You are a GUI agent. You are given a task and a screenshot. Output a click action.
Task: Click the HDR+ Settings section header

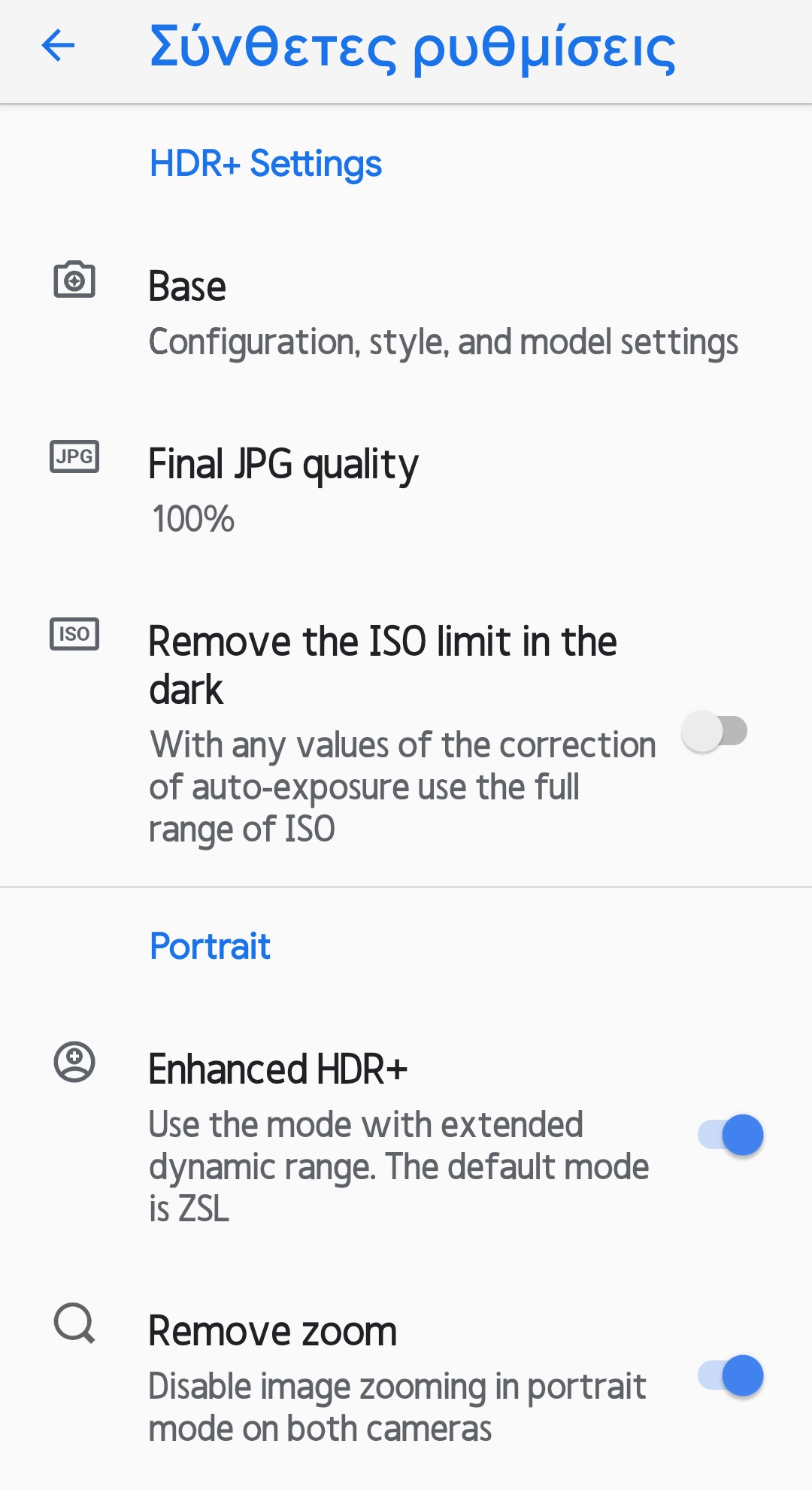pyautogui.click(x=265, y=164)
